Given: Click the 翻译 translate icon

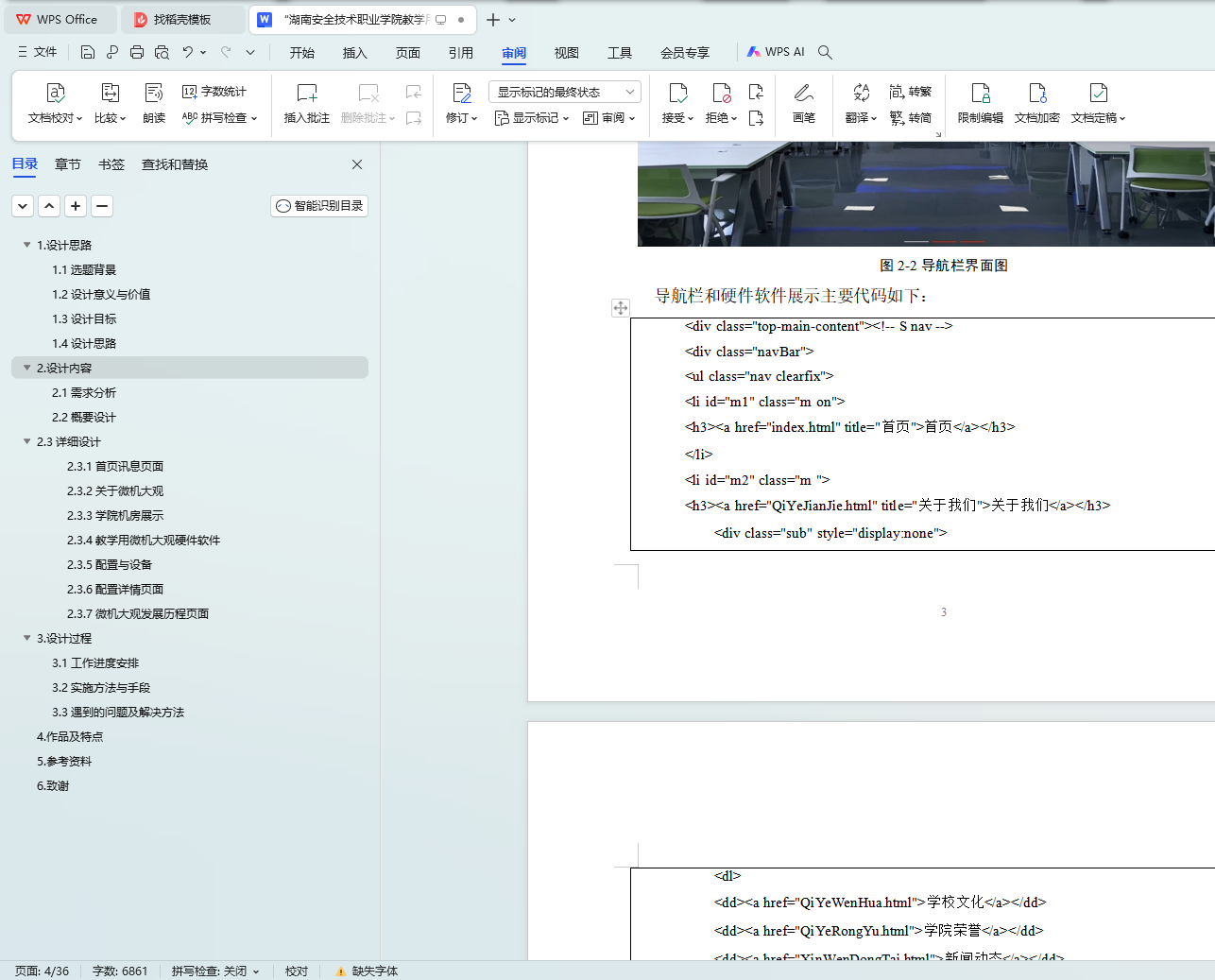Looking at the screenshot, I should (x=861, y=93).
